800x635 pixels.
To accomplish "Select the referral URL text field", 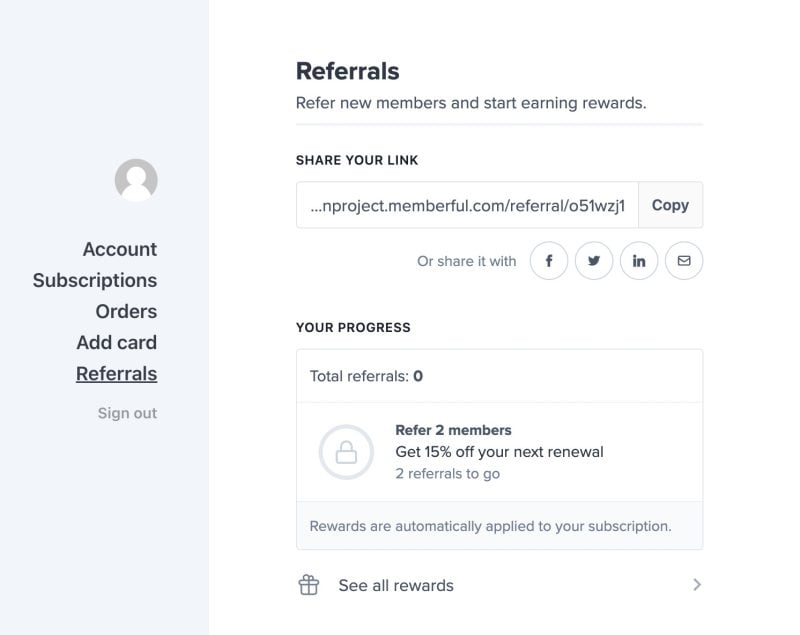I will coord(467,205).
